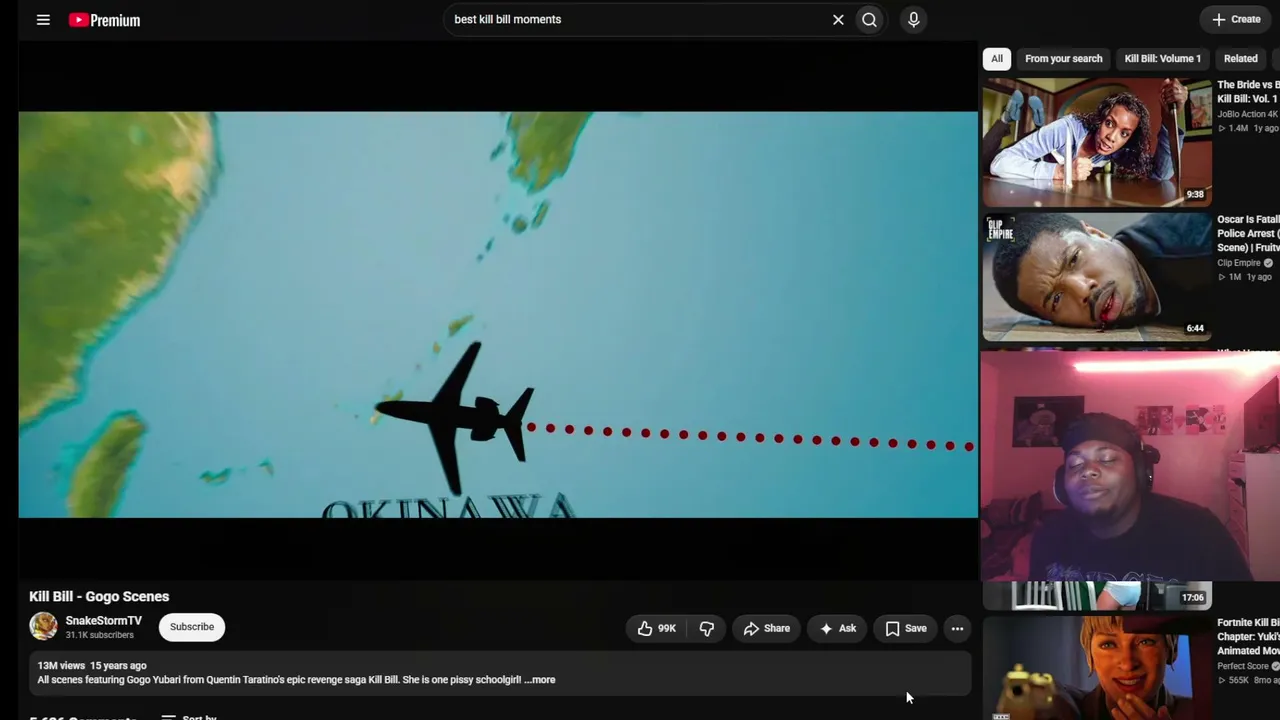Like the video with 99K likes
The width and height of the screenshot is (1280, 720).
(656, 628)
